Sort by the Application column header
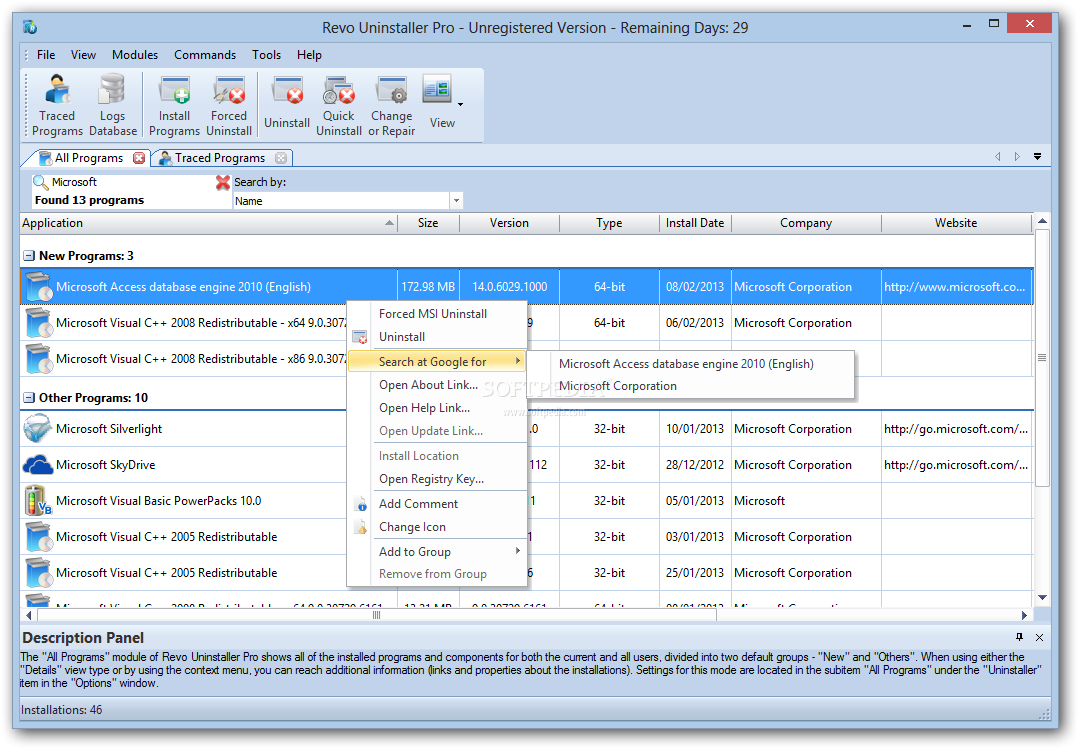 (x=209, y=223)
